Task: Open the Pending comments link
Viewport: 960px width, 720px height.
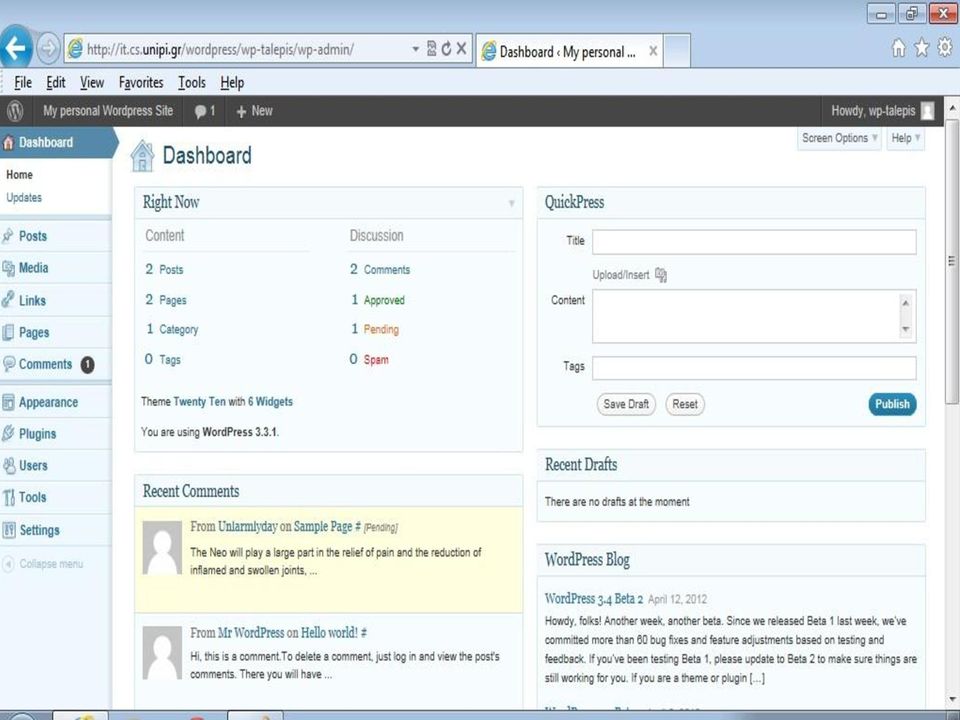Action: click(x=381, y=329)
